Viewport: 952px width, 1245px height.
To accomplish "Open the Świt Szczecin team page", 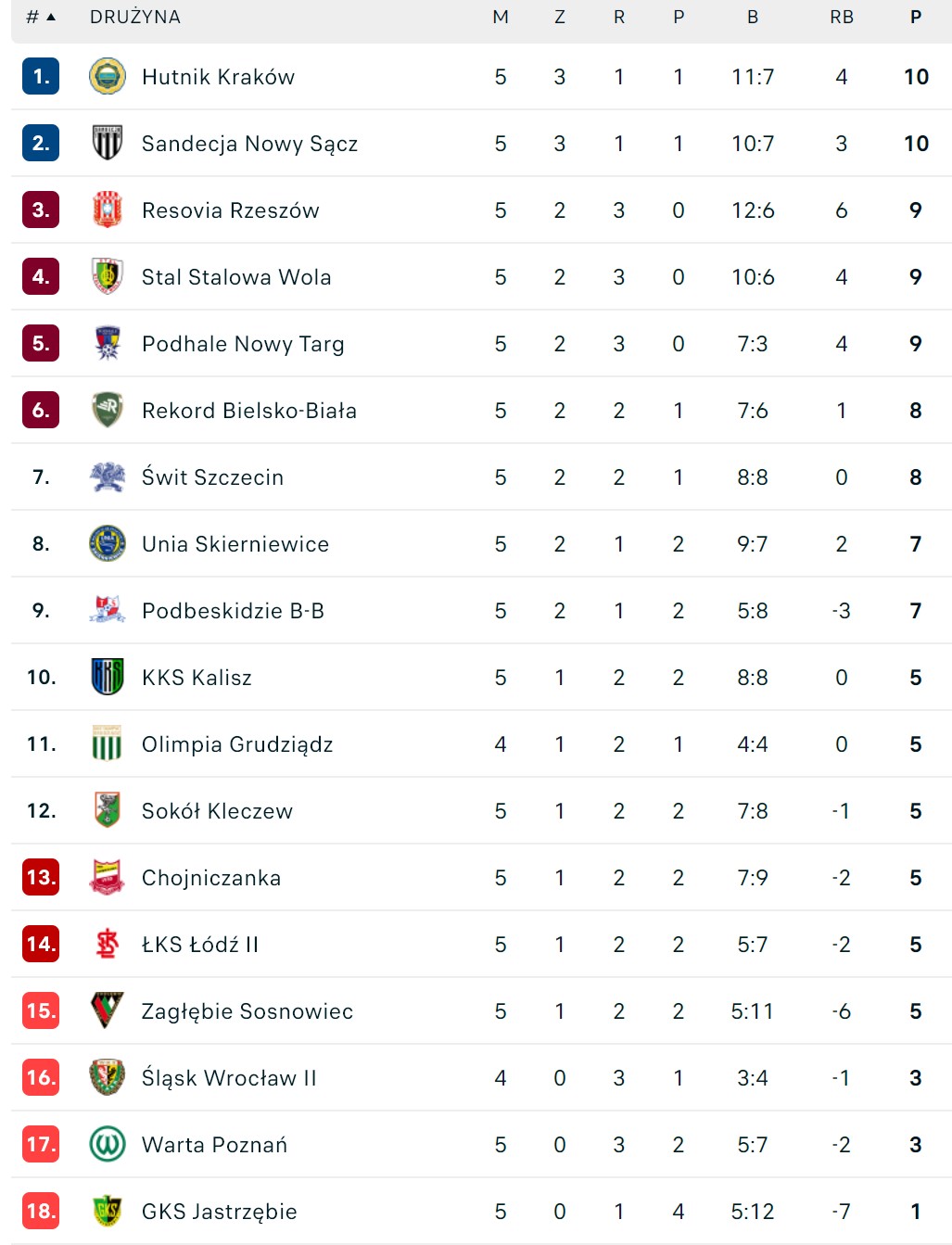I will click(212, 477).
